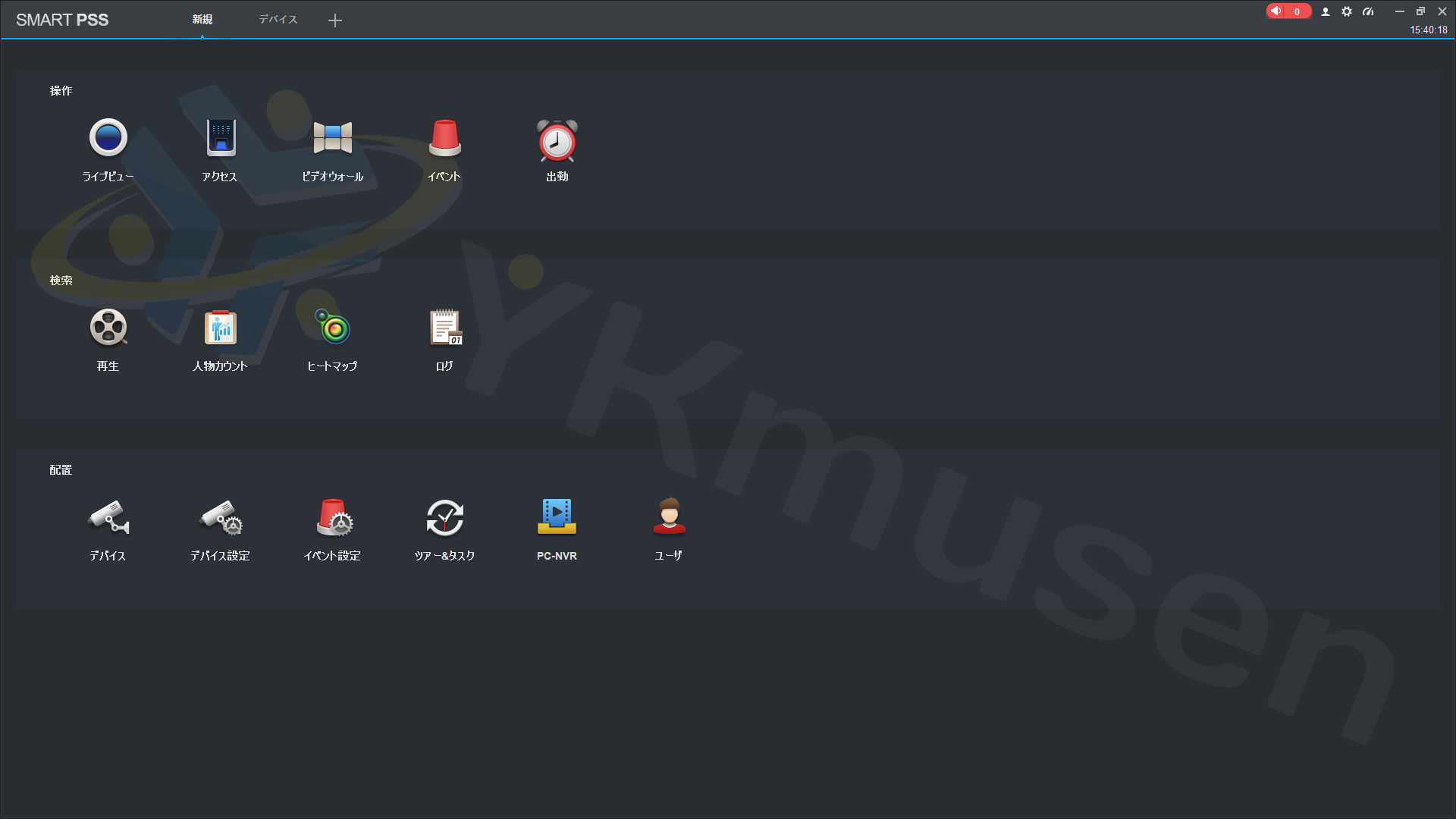The height and width of the screenshot is (819, 1456).
Task: Open the ツアー&タスク tour task icon
Action: (x=444, y=518)
